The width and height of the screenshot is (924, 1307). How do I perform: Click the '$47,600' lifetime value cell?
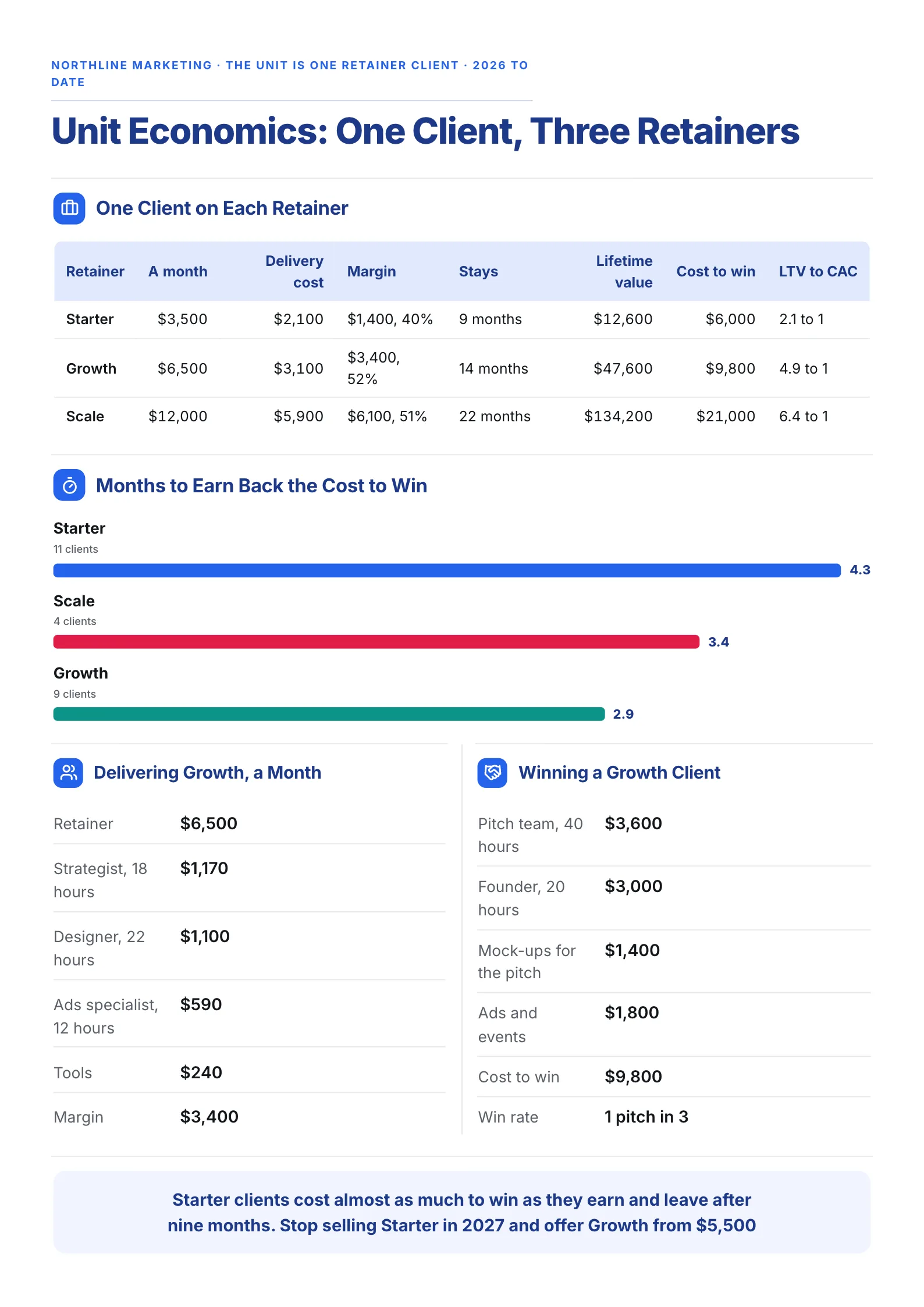[x=623, y=368]
